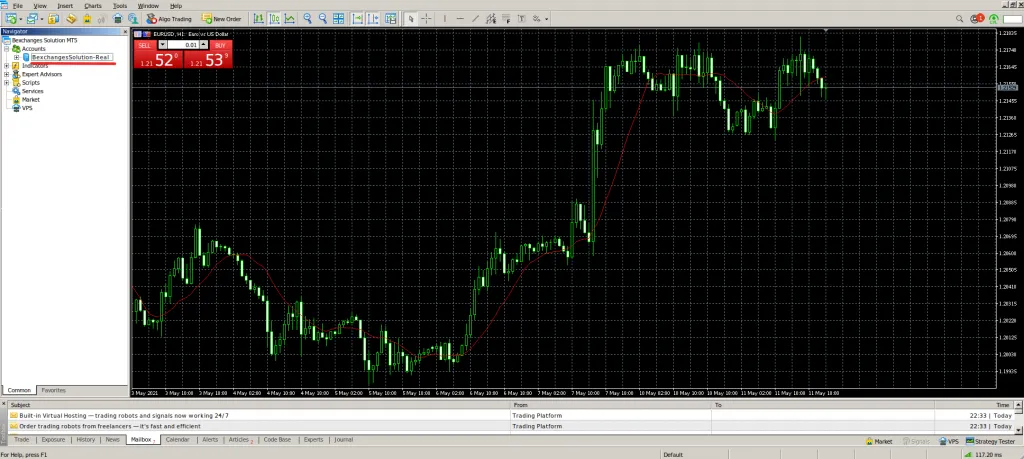Collapse the Accounts tree node
Image resolution: width=1024 pixels, height=459 pixels.
(x=7, y=49)
